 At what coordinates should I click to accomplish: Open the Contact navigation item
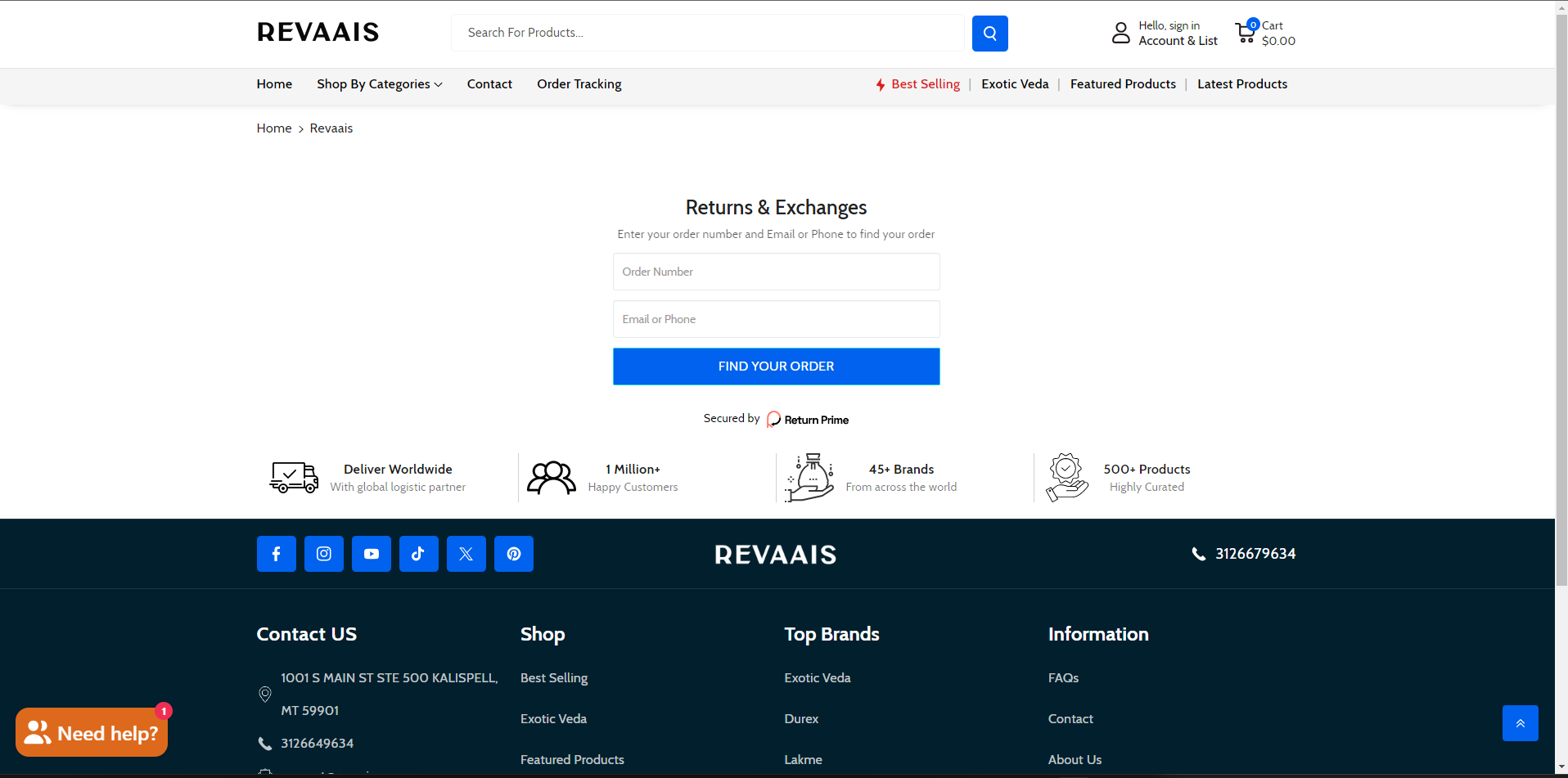(489, 84)
